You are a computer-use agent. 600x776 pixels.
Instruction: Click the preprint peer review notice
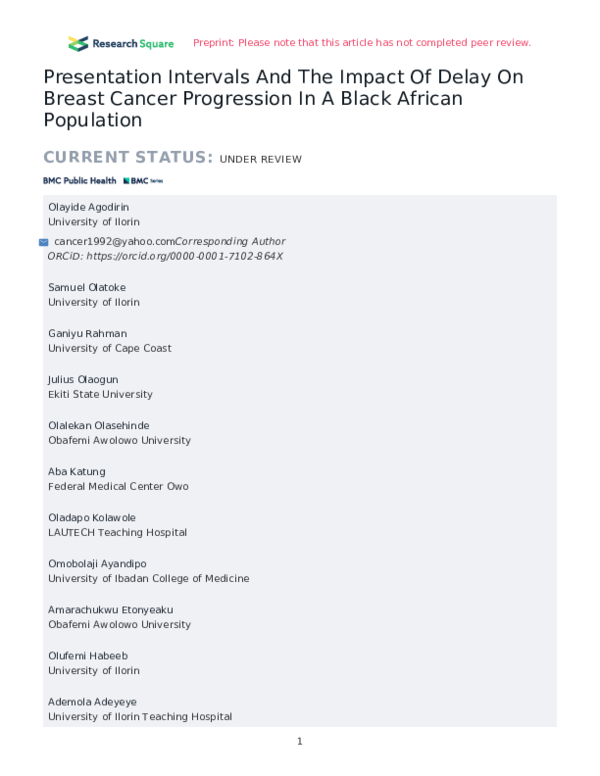[361, 43]
